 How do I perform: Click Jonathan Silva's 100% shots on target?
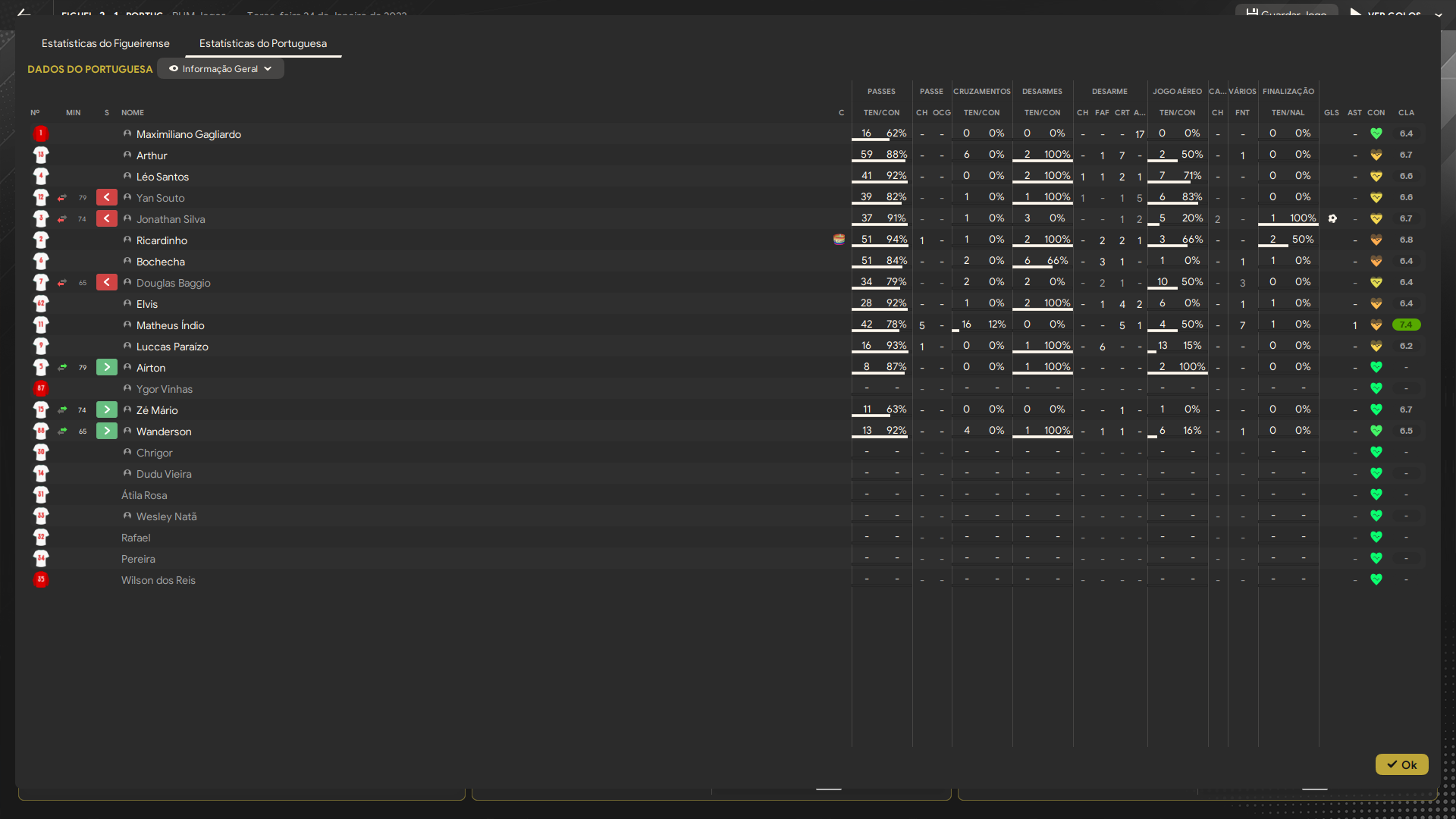(x=1303, y=218)
